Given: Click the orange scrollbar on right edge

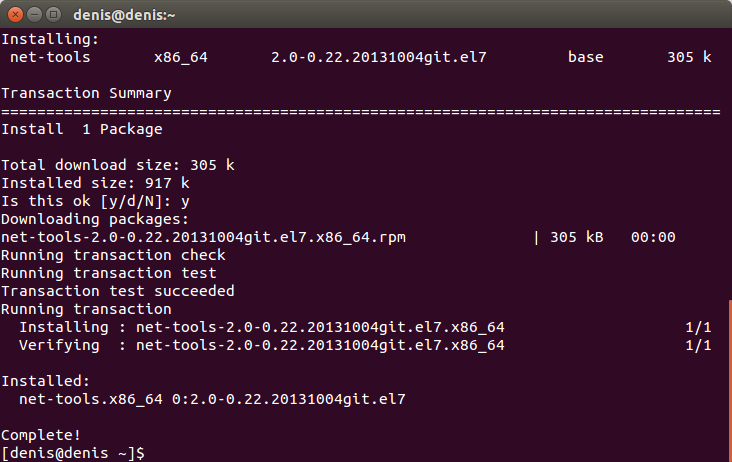Looking at the screenshot, I should (x=730, y=380).
